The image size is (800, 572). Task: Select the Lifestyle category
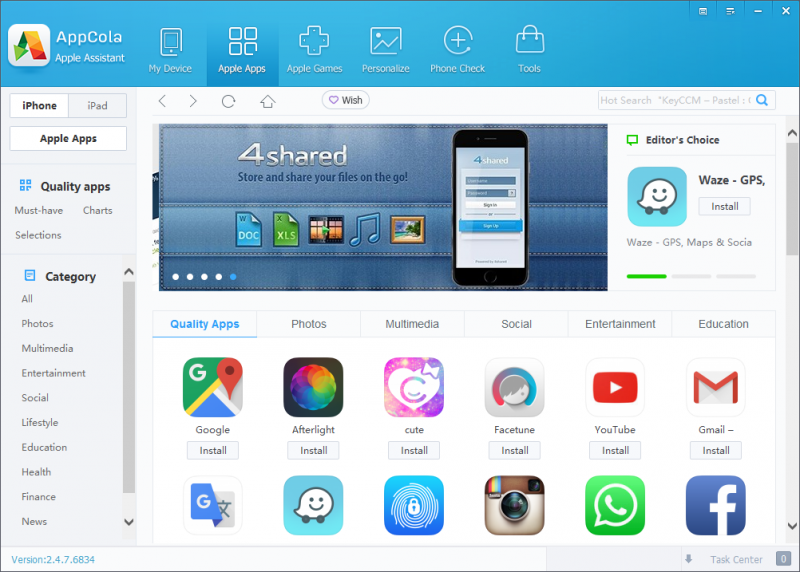click(x=40, y=422)
